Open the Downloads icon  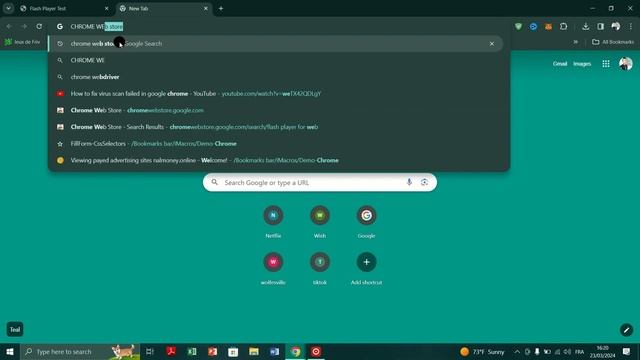(x=586, y=27)
